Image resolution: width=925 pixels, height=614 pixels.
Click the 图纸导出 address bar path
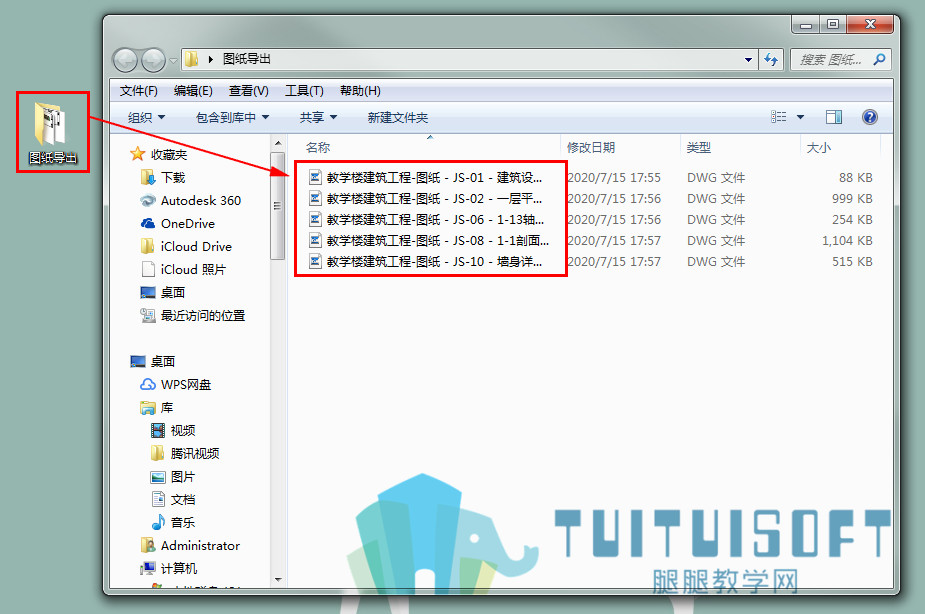click(247, 59)
